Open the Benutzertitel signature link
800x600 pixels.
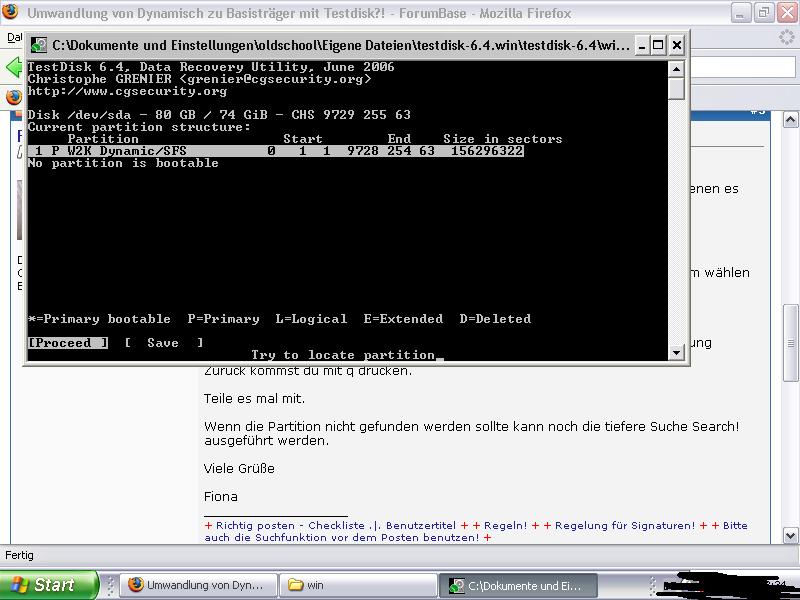[x=420, y=526]
